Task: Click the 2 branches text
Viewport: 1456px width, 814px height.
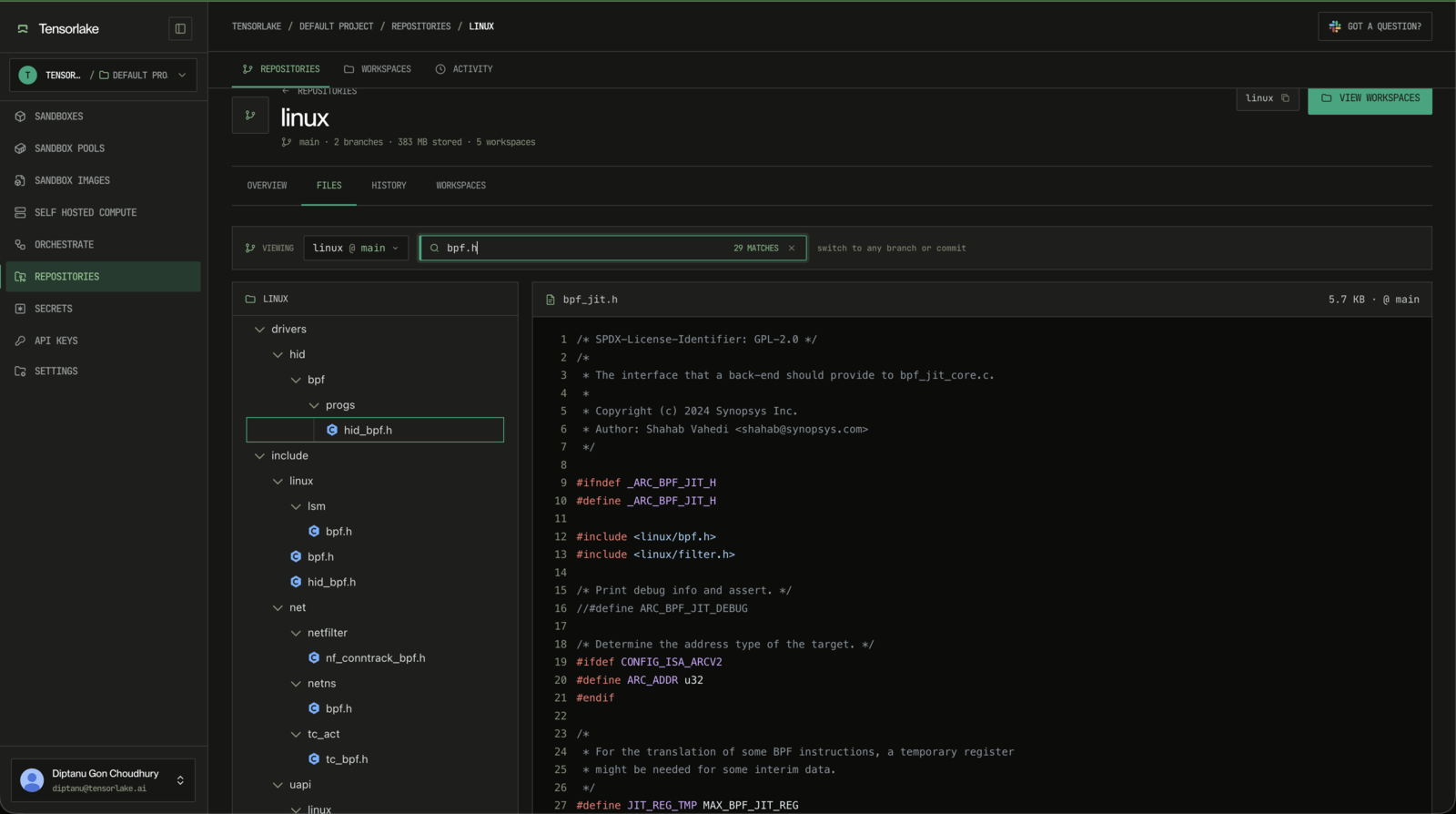Action: (x=358, y=142)
